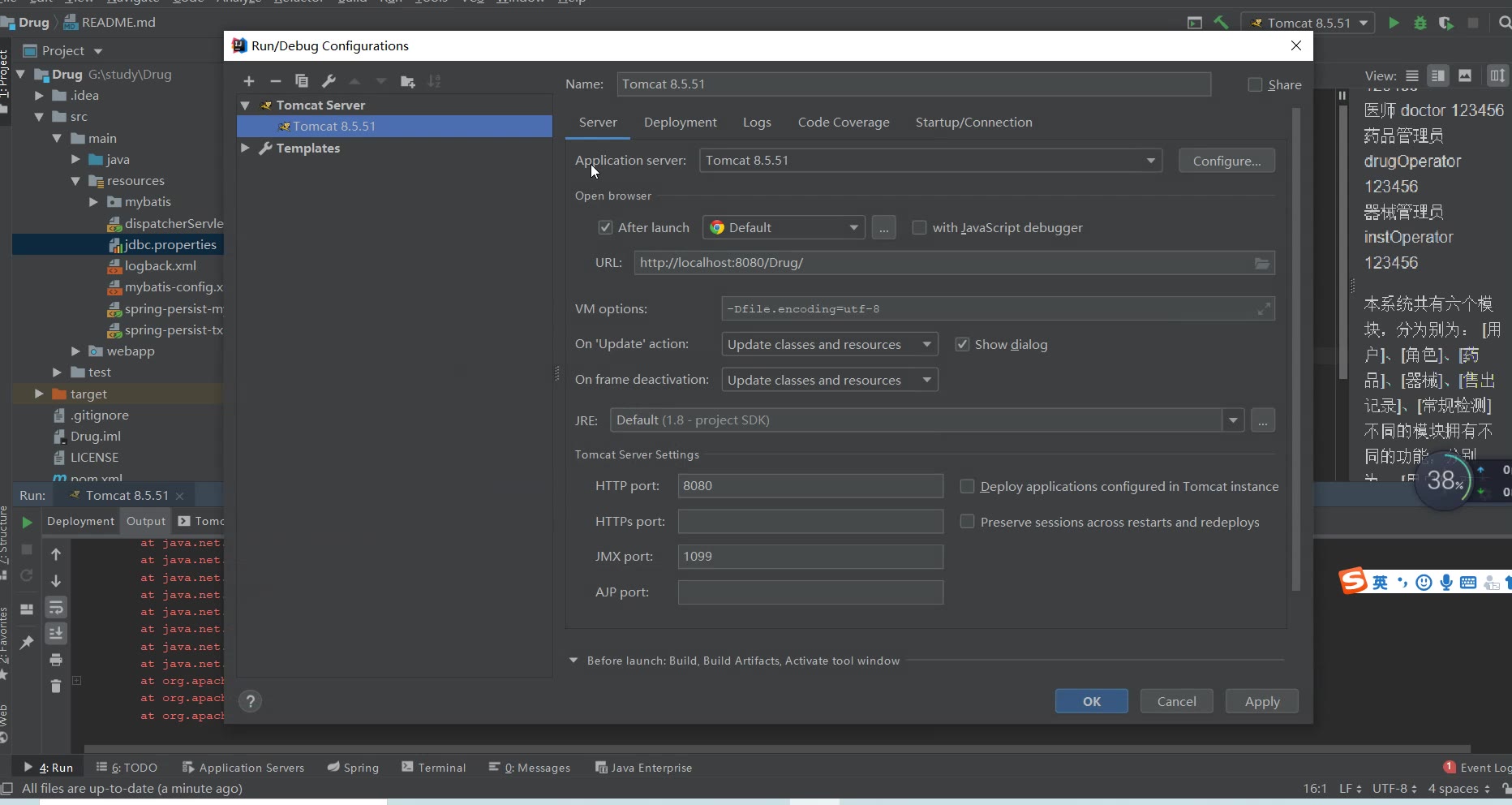Start debugging with the bug icon
The width and height of the screenshot is (1512, 805).
coord(1420,23)
